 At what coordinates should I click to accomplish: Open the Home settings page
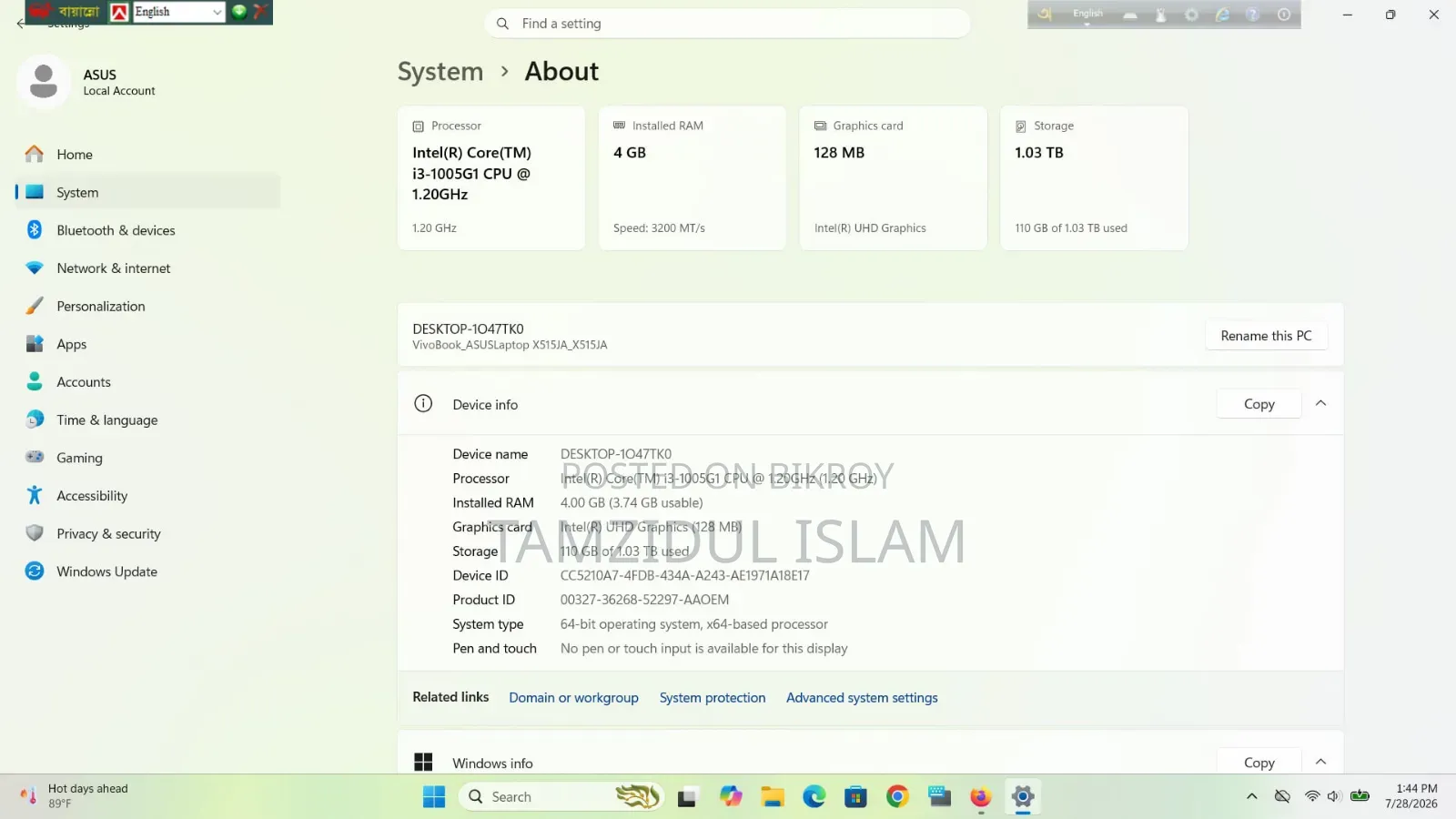147,155
